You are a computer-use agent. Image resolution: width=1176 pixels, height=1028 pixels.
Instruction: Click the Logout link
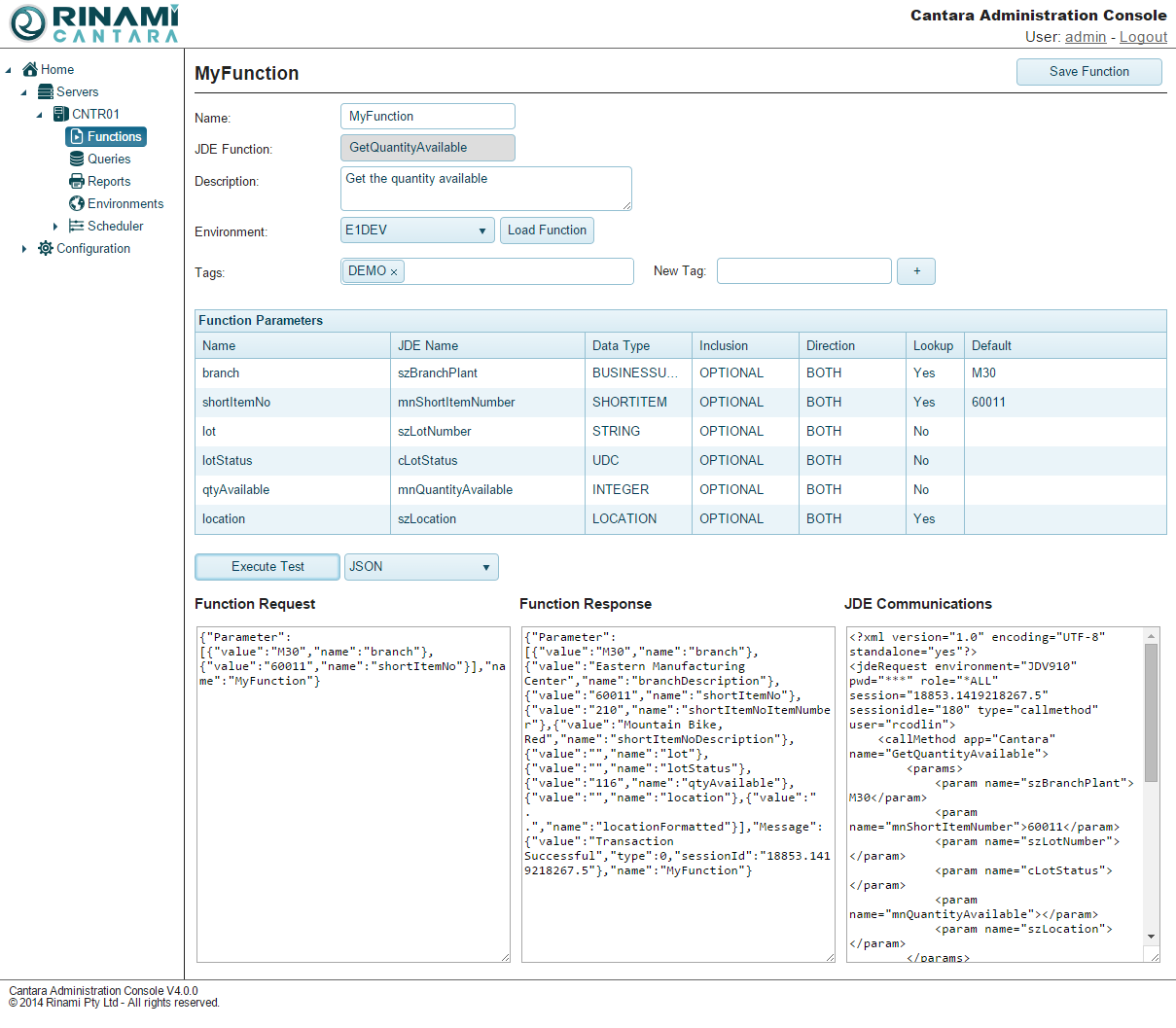[1143, 37]
